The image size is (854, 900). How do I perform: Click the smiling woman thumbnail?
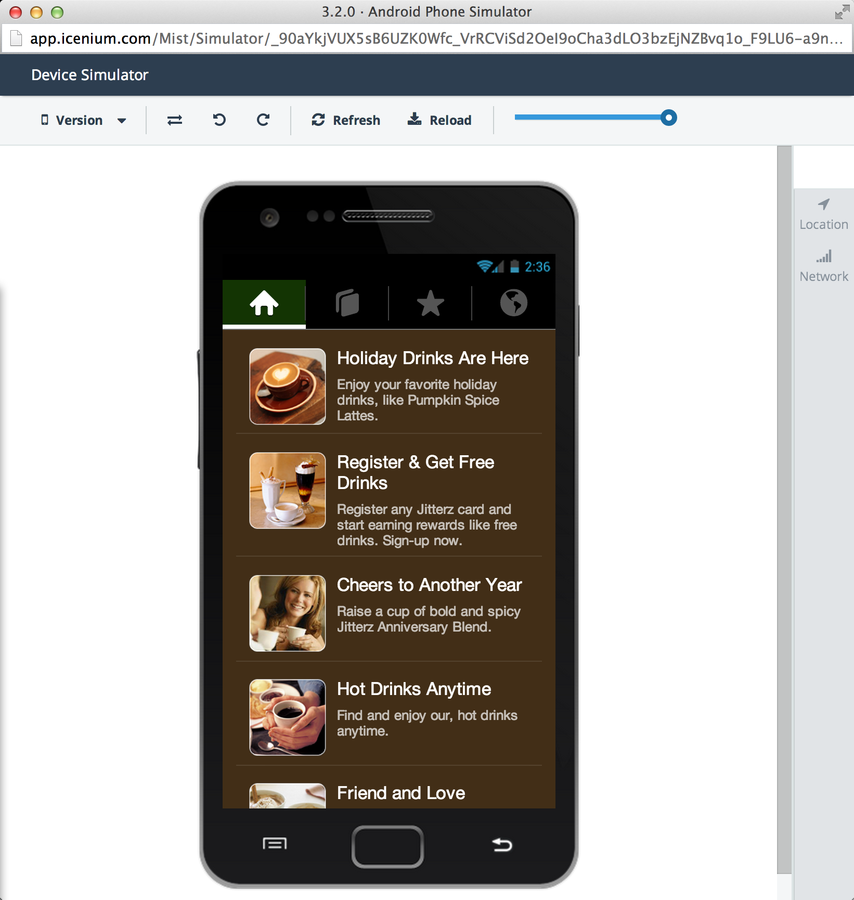point(288,614)
